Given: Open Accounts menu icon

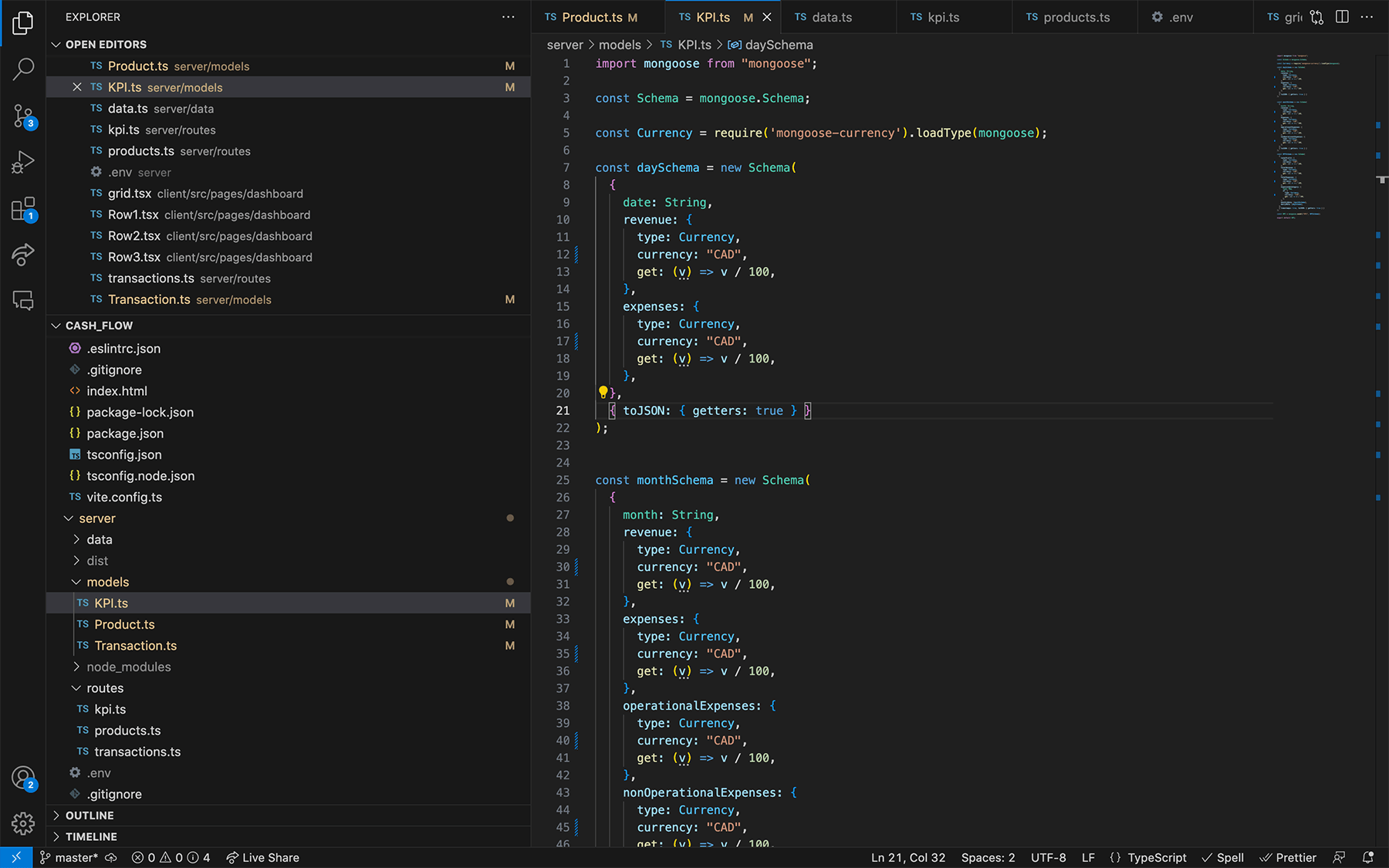Looking at the screenshot, I should (23, 778).
